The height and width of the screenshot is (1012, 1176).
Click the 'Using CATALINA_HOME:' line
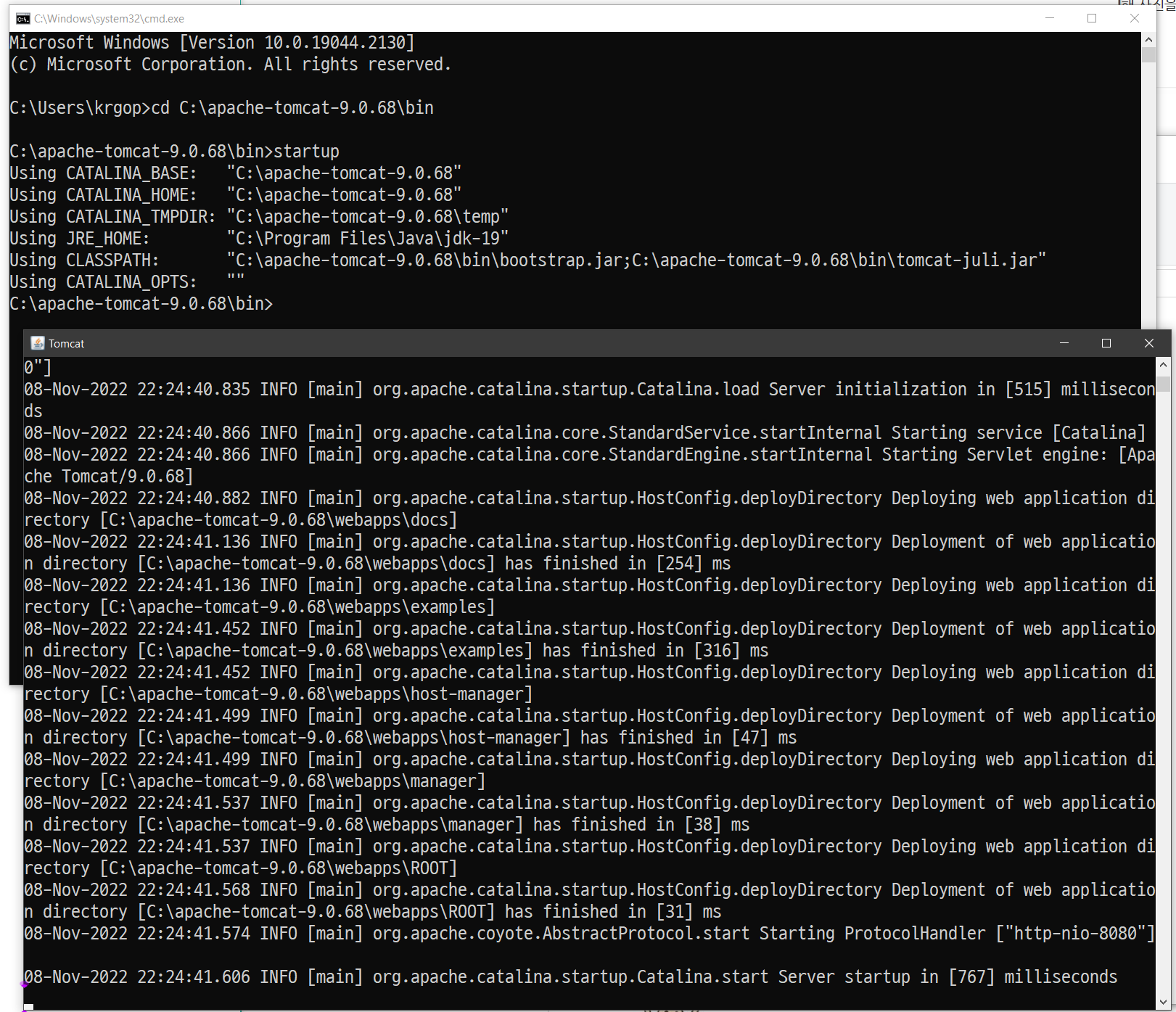(x=236, y=195)
